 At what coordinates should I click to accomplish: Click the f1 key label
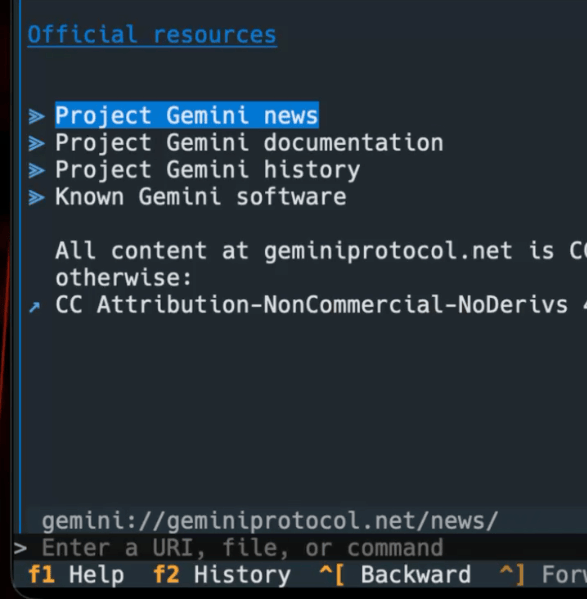[x=41, y=575]
